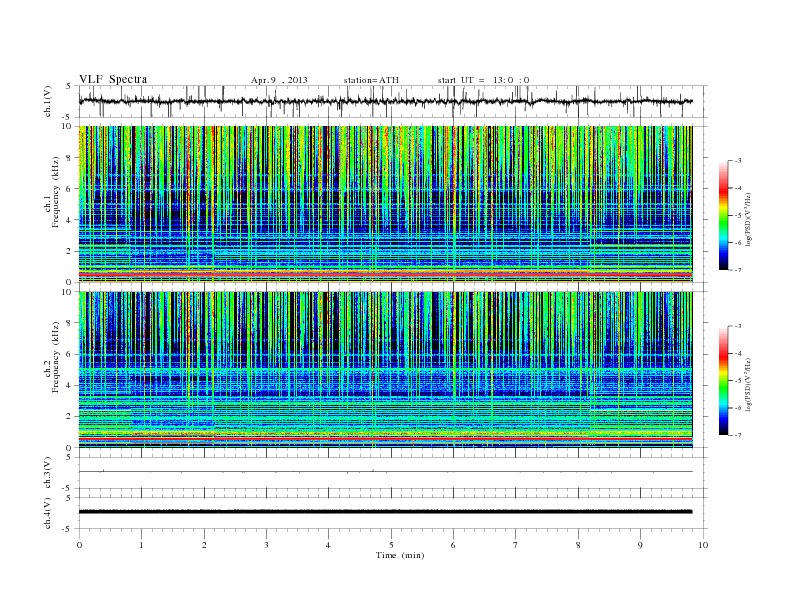Image resolution: width=792 pixels, height=612 pixels.
Task: Click the "-7" label on ch.1 color bar
Action: click(738, 270)
